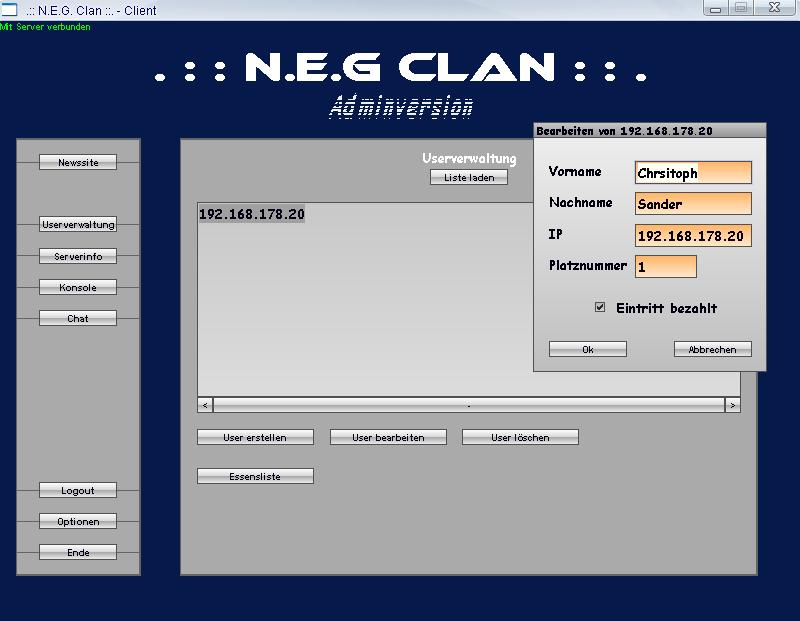Click User erstellen button
This screenshot has height=621, width=800.
pyautogui.click(x=255, y=437)
